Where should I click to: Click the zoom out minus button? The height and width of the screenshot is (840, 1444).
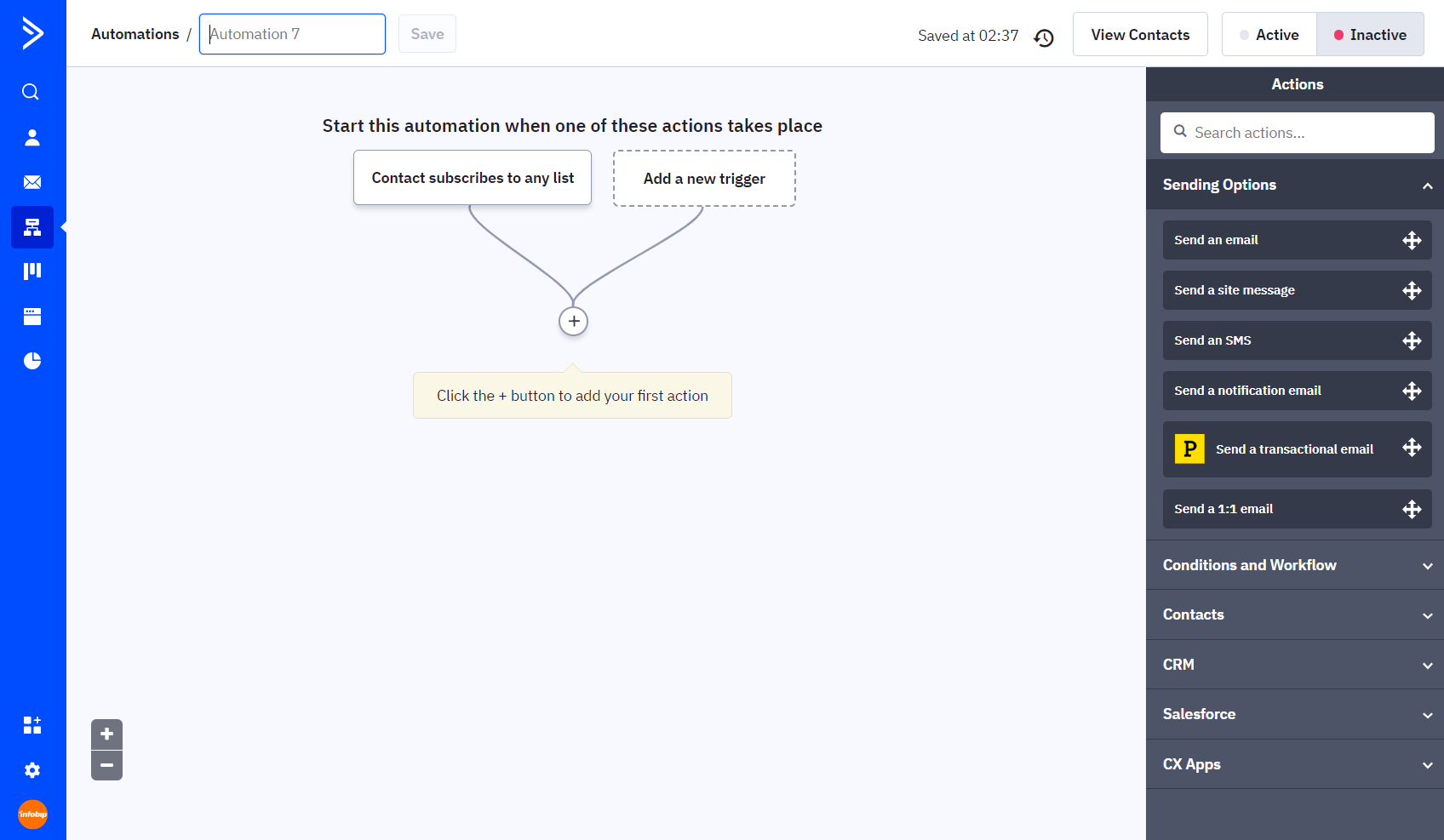pos(106,765)
